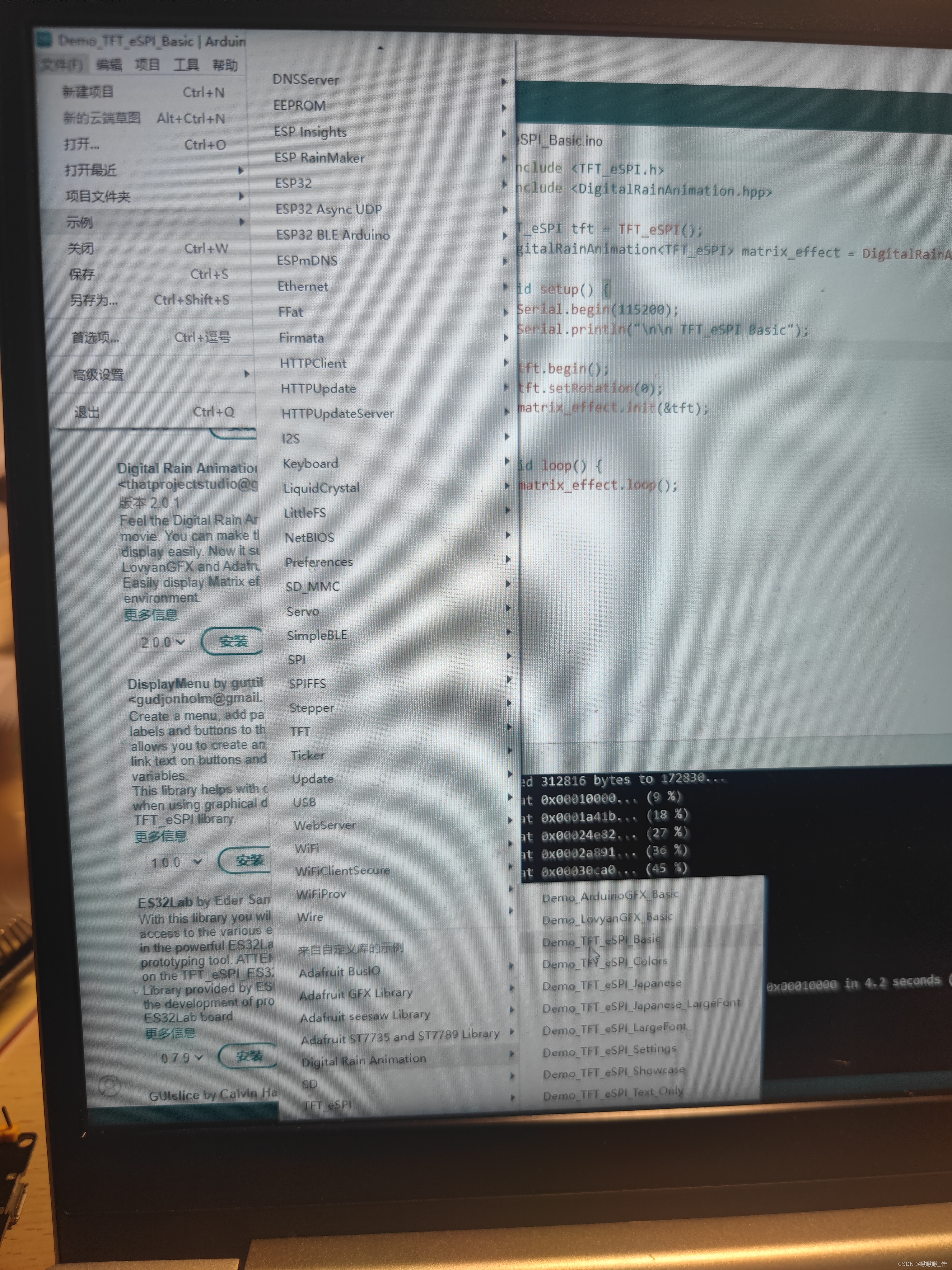Open version 1.0.0 dropdown for DisplayMenu
The width and height of the screenshot is (952, 1270).
tap(175, 862)
